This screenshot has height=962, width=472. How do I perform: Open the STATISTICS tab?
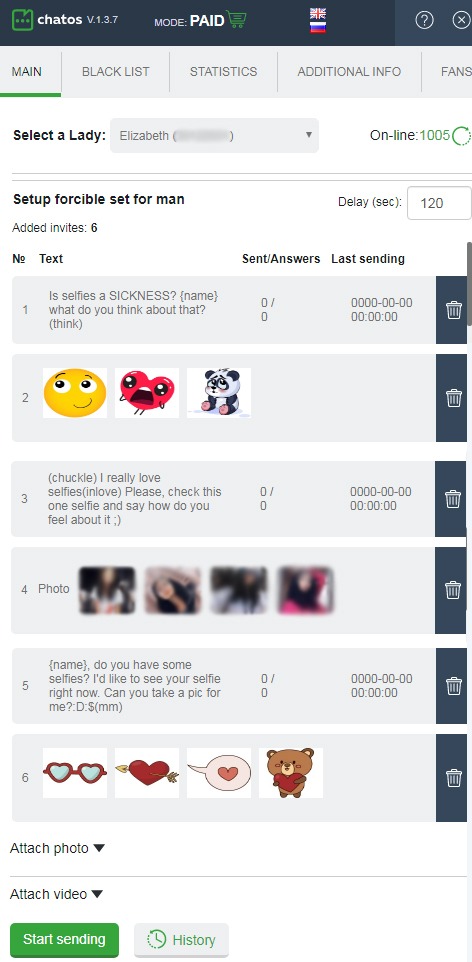pyautogui.click(x=223, y=72)
